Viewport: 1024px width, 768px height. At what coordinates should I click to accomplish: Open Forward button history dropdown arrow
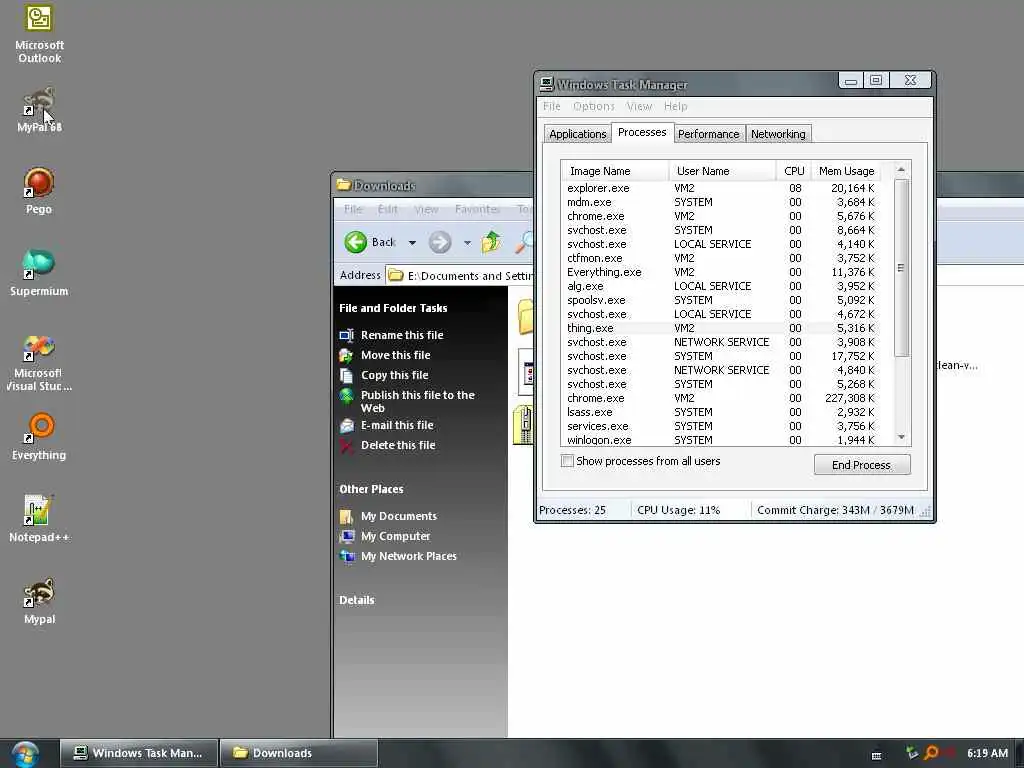pyautogui.click(x=467, y=243)
